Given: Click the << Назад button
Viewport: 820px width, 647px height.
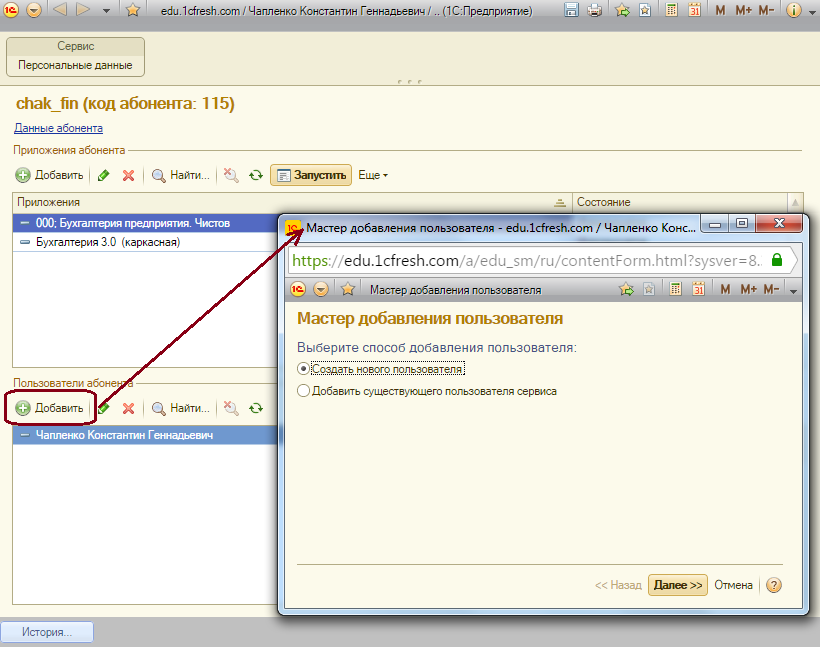Looking at the screenshot, I should [618, 585].
